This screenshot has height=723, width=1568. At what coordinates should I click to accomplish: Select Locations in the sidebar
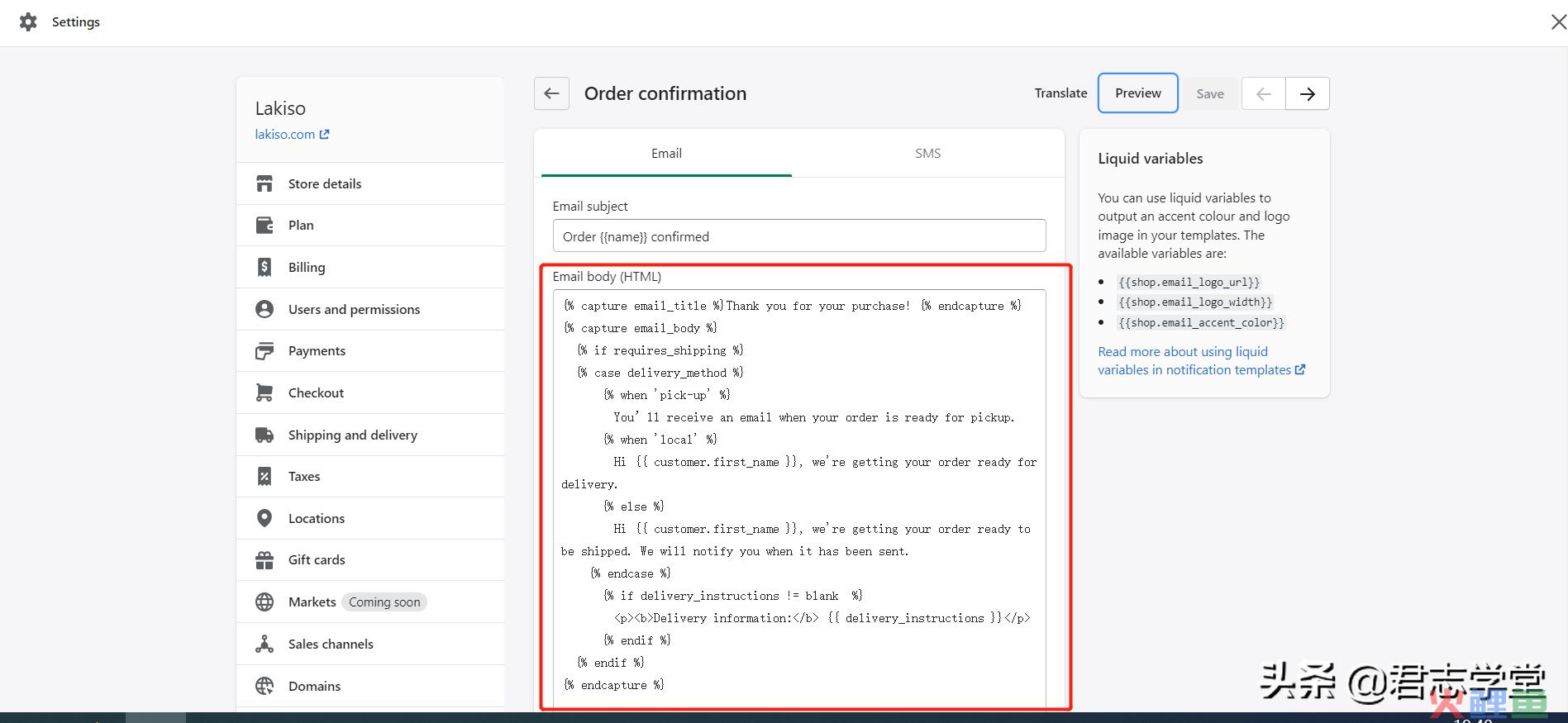point(370,518)
